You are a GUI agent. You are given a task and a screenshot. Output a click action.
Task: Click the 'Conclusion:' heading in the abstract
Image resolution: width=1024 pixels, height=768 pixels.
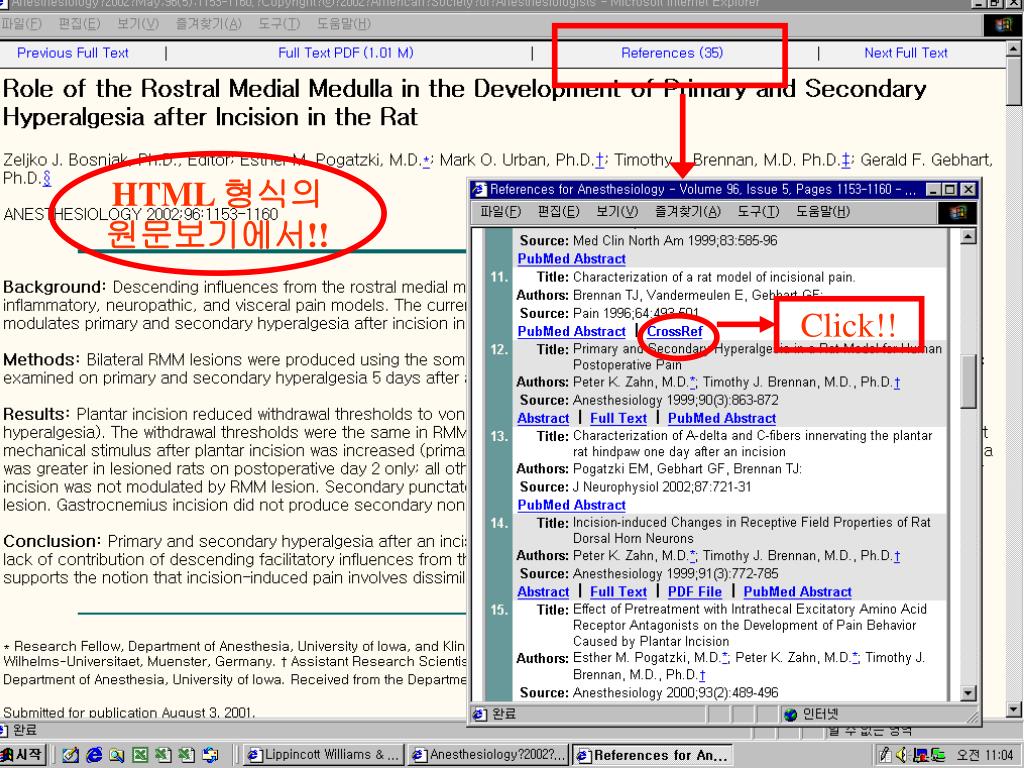(52, 541)
